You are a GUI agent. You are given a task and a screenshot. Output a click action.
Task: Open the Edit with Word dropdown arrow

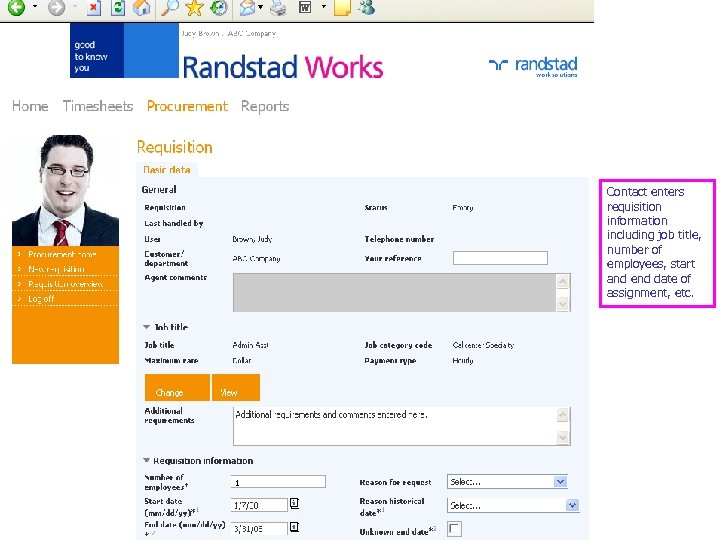point(324,7)
